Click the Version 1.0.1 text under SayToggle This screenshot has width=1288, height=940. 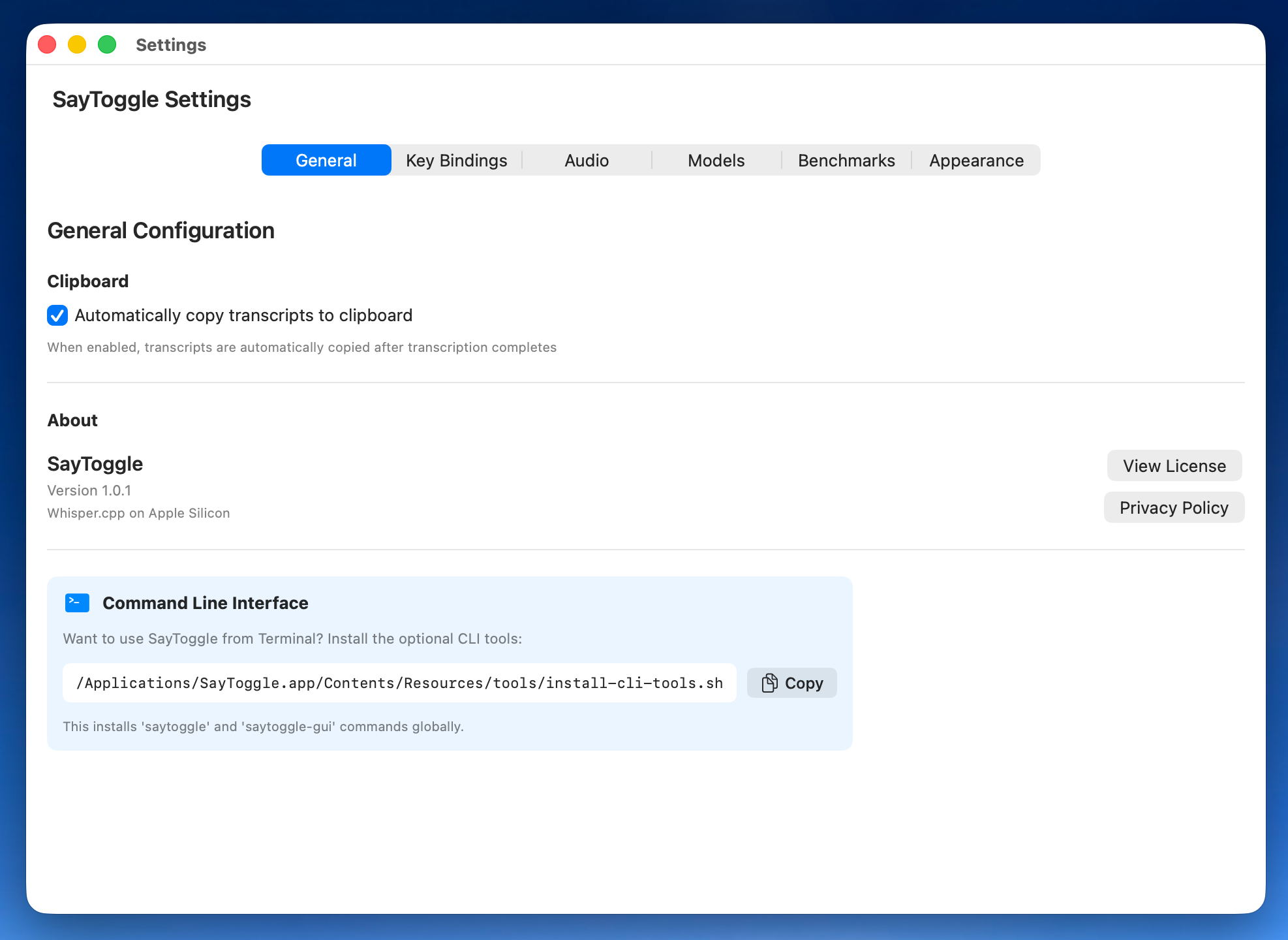[x=89, y=490]
